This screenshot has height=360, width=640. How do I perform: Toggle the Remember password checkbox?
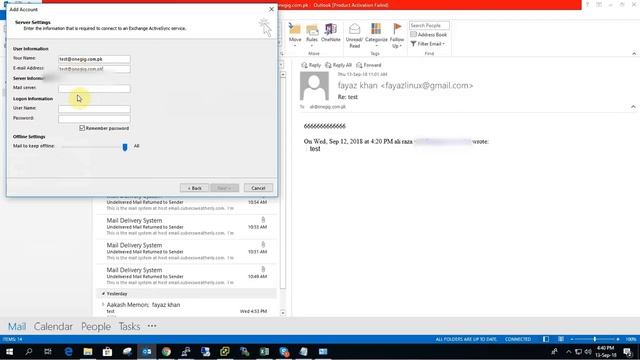[x=82, y=128]
